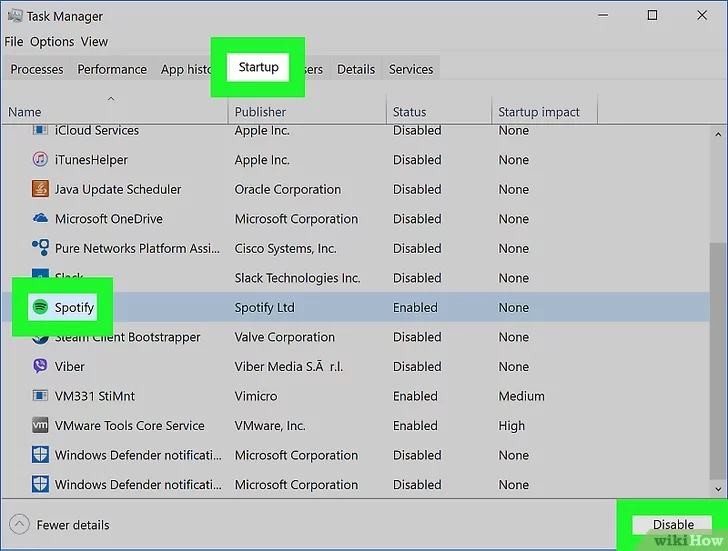Select the Spotify row name
728x551 pixels.
point(74,307)
